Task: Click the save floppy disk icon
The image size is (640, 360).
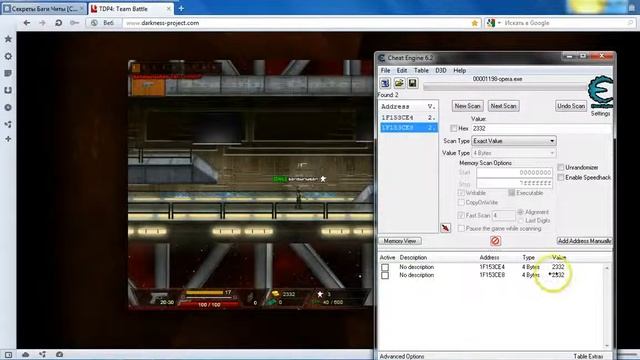Action: (x=412, y=83)
